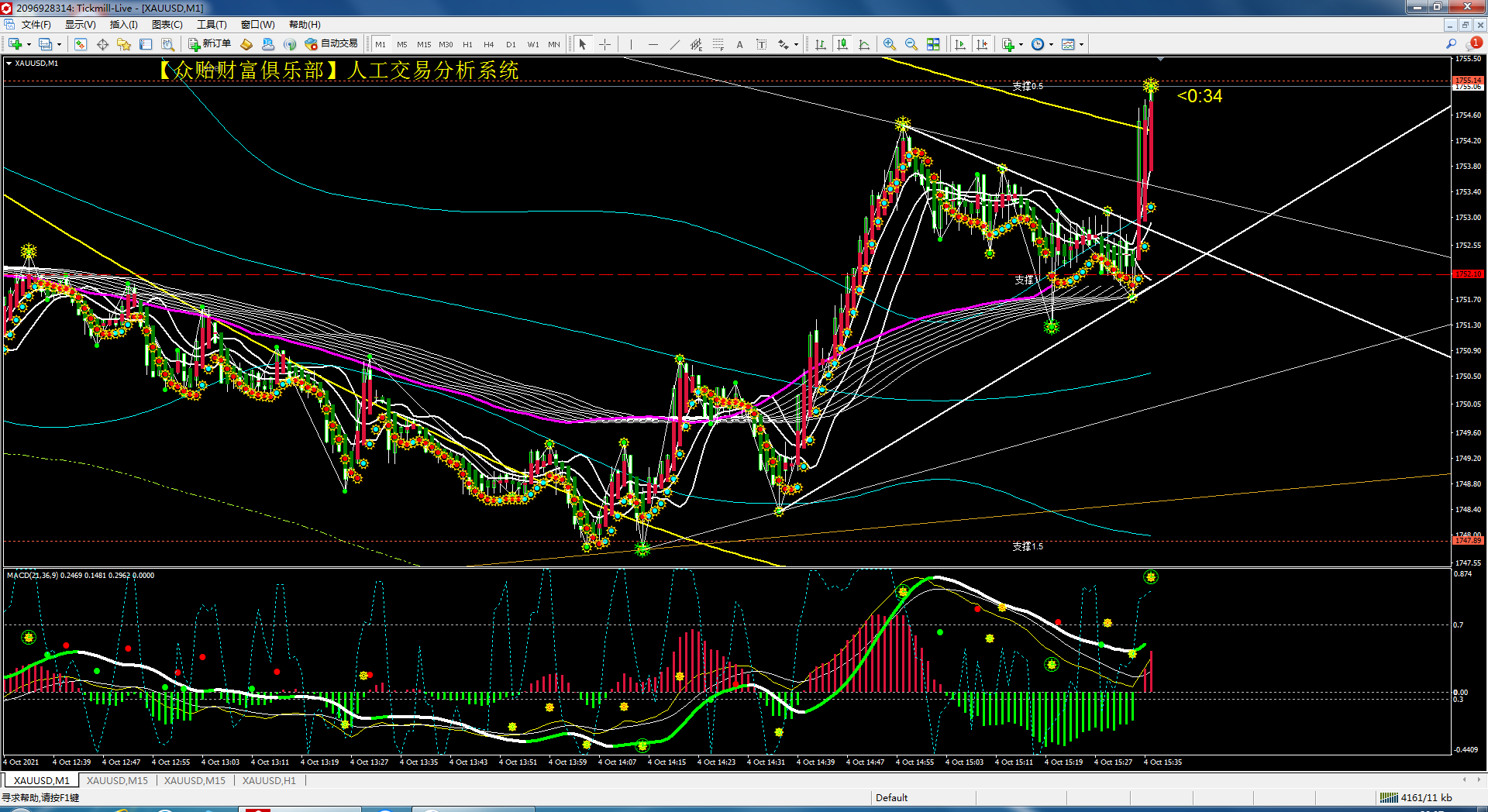Zoom out of the chart
This screenshot has width=1488, height=812.
point(911,44)
